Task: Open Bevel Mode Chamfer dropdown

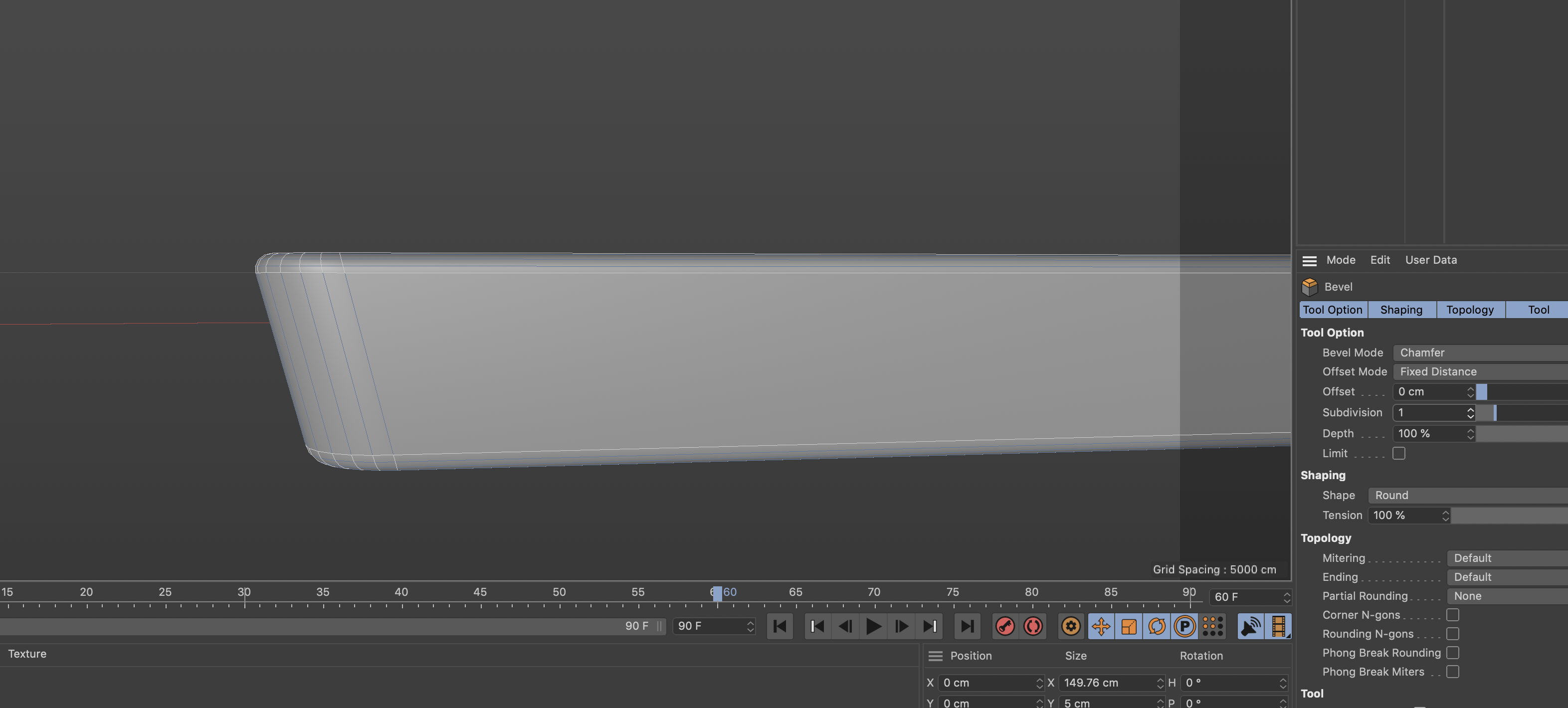Action: coord(1480,353)
